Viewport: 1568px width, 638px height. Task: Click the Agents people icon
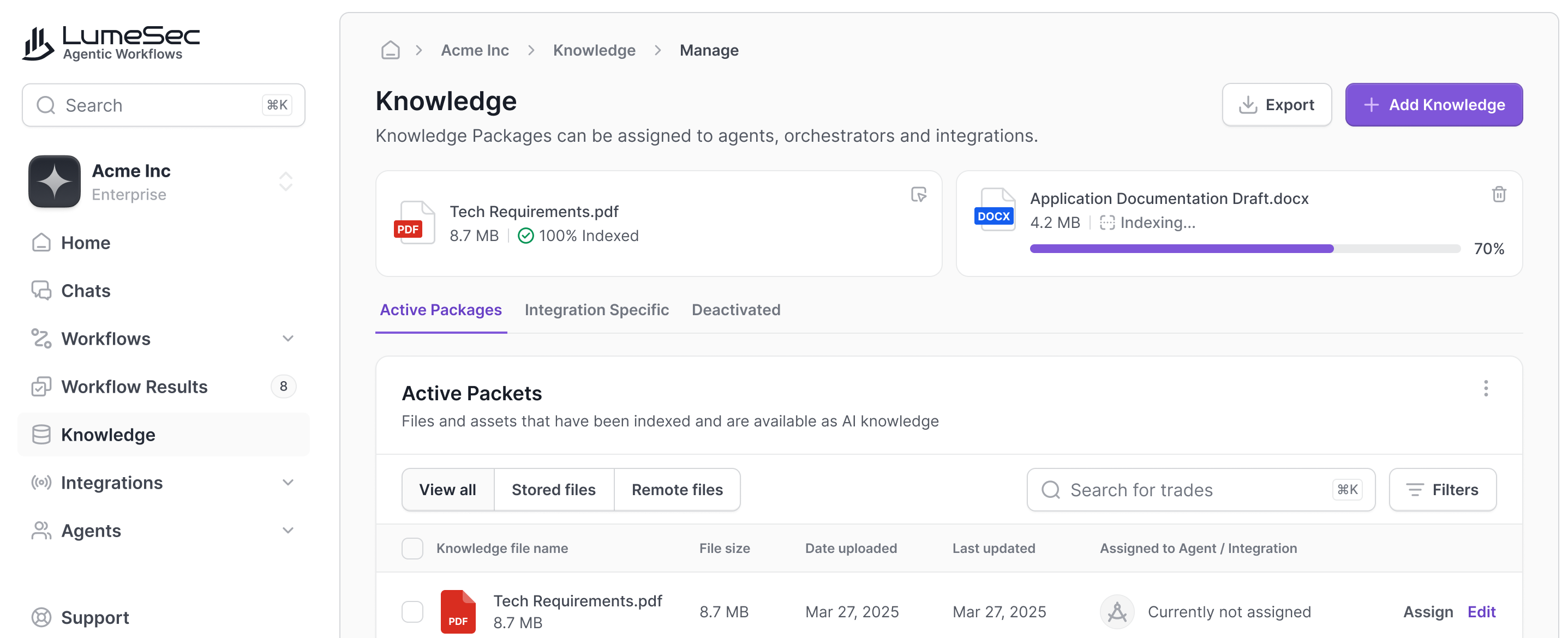(x=41, y=531)
